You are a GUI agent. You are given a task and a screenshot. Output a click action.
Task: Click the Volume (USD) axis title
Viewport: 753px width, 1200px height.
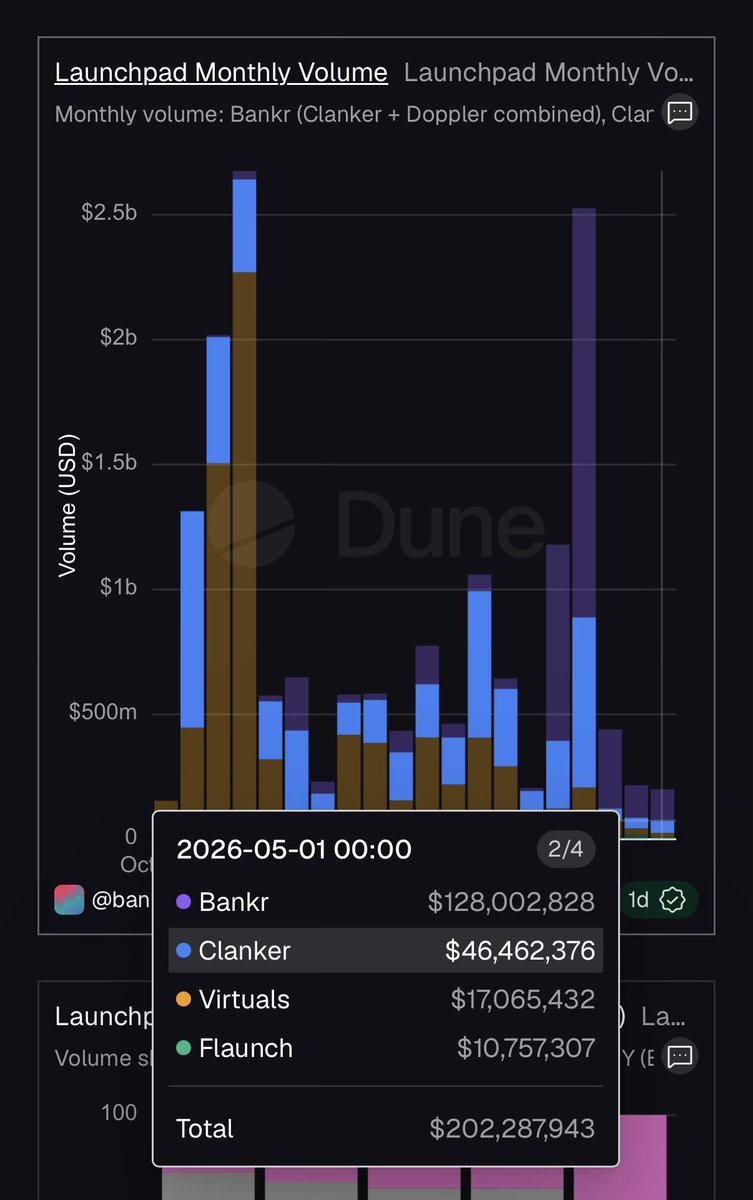coord(67,505)
